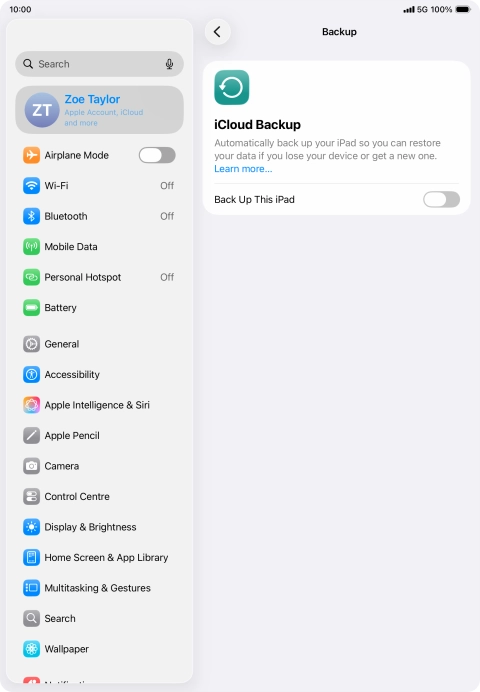The image size is (480, 692).
Task: Open Accessibility settings icon
Action: [x=31, y=375]
